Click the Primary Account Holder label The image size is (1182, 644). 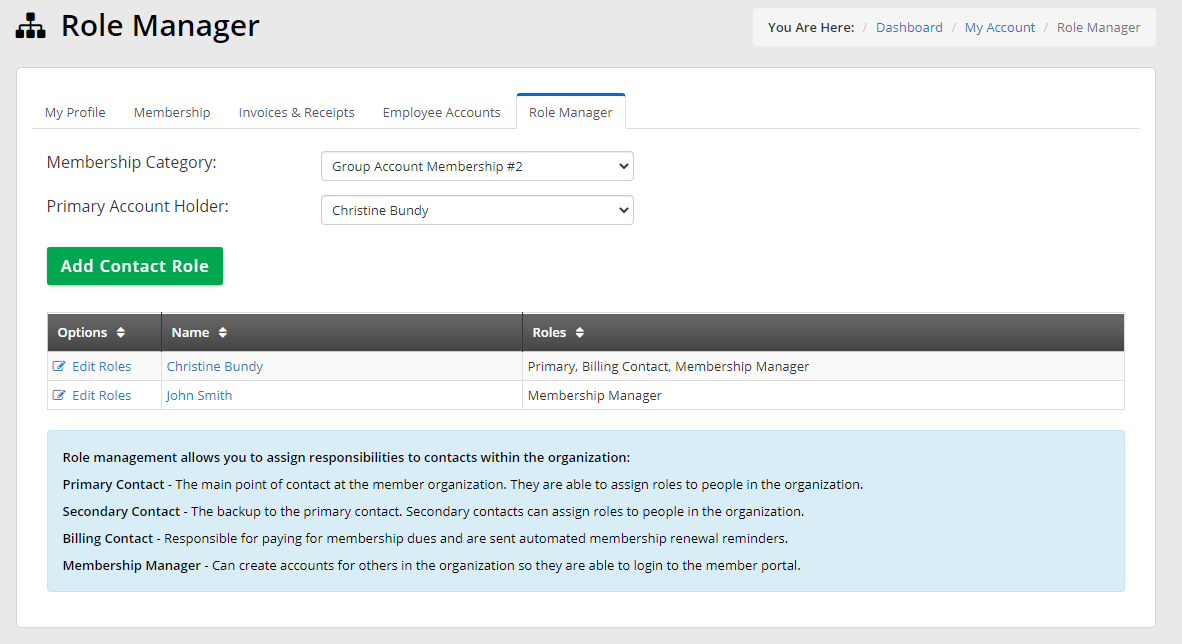[137, 206]
